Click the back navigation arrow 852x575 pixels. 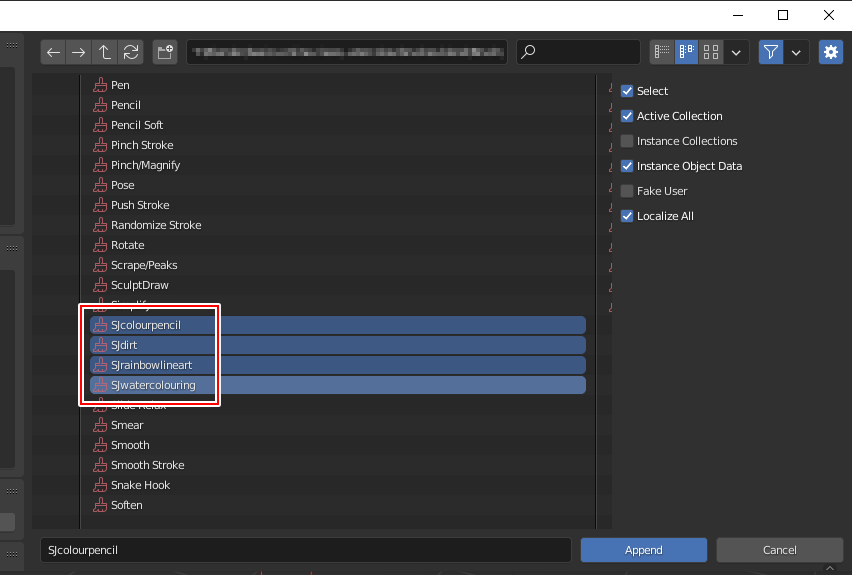coord(54,52)
